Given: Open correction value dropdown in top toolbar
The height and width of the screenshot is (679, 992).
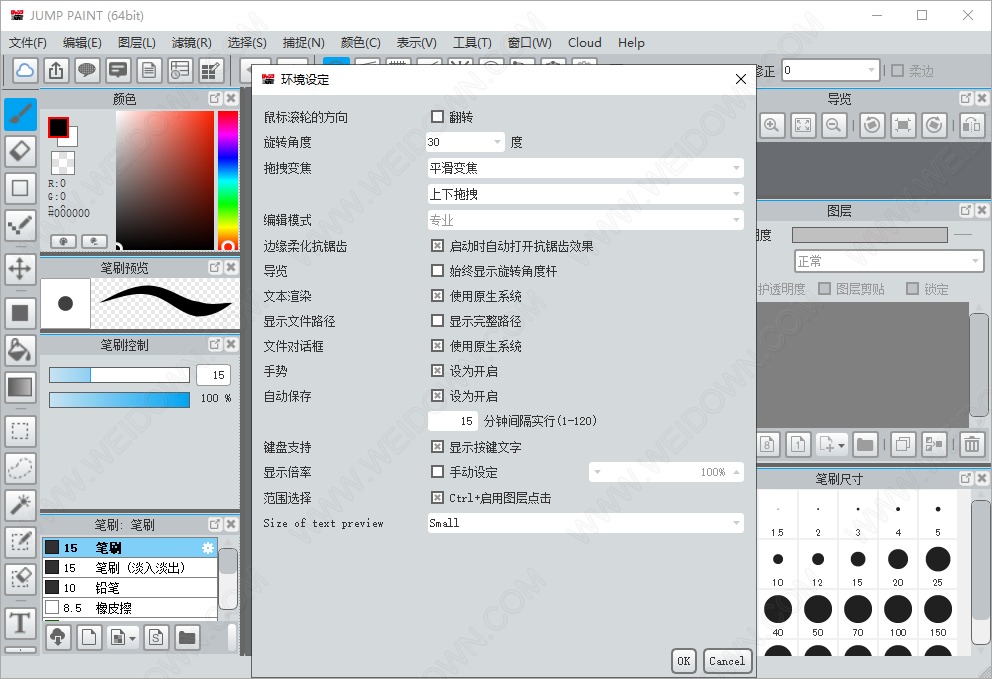Looking at the screenshot, I should point(831,70).
